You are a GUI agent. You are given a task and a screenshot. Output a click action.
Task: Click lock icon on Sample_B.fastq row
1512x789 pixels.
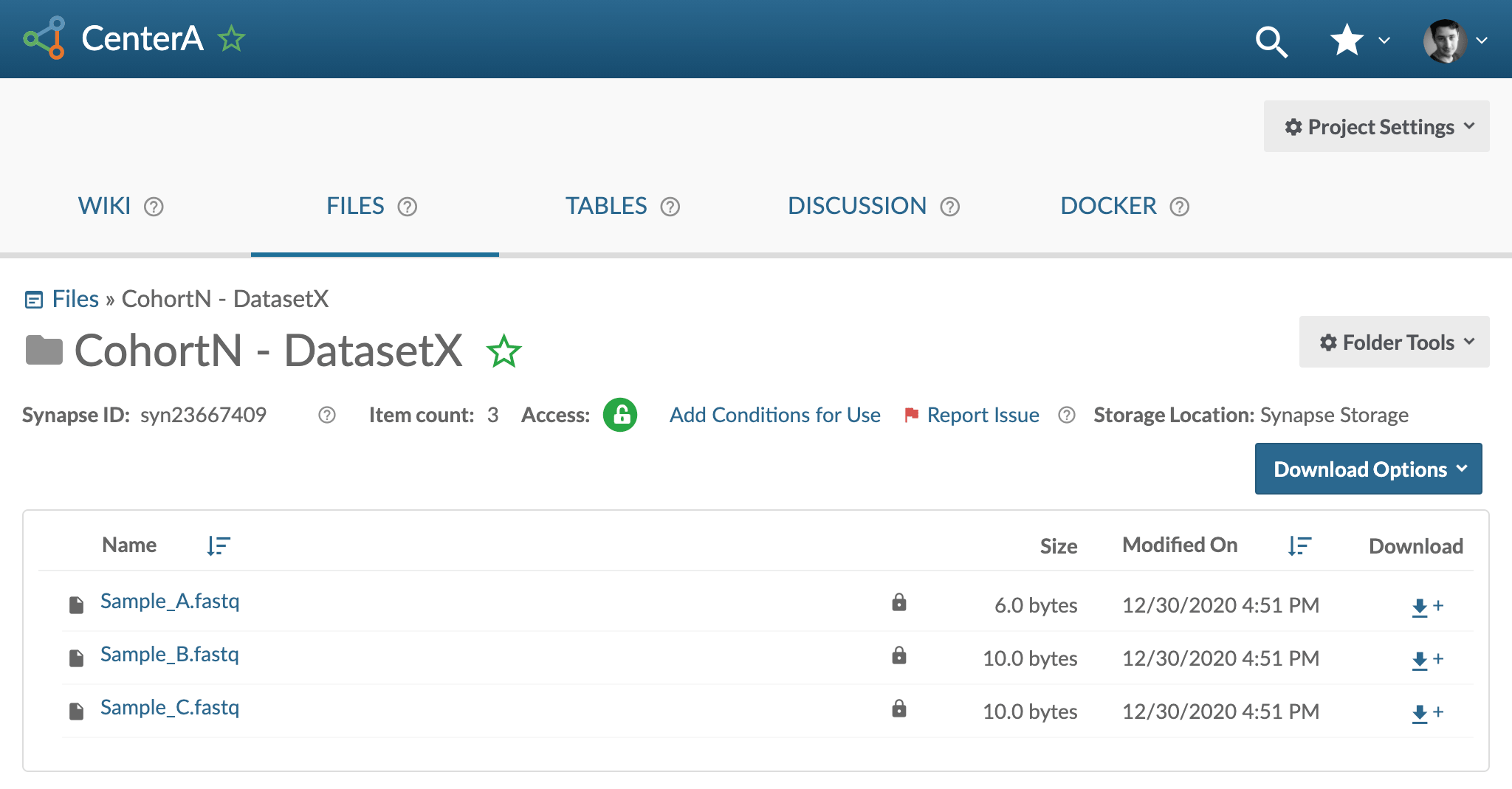[x=898, y=656]
